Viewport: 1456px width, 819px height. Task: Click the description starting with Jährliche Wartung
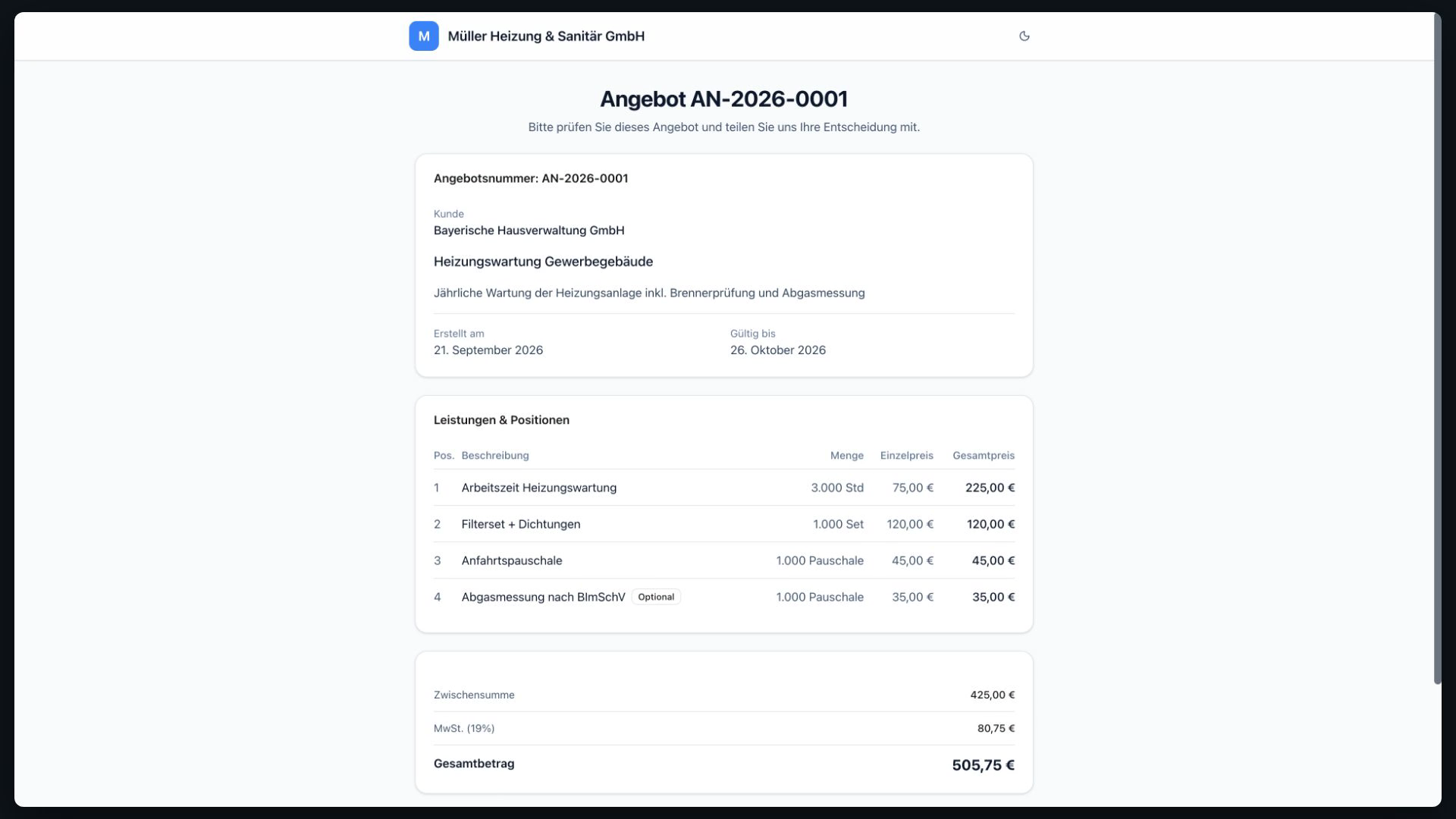tap(649, 293)
